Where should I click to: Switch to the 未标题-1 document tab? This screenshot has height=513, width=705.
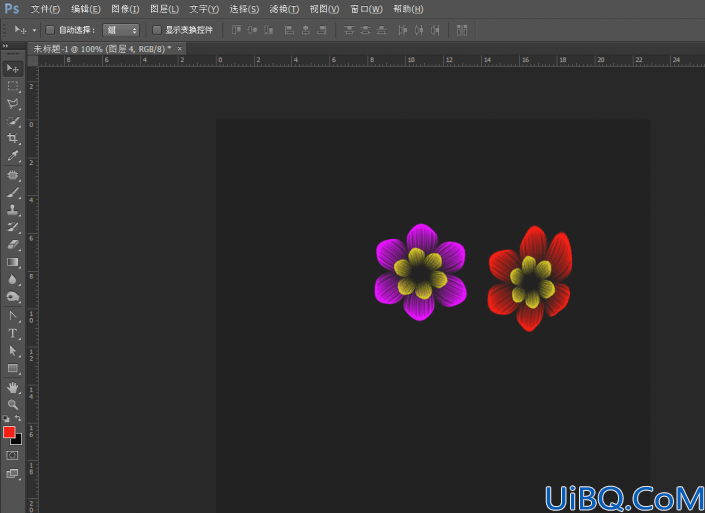click(x=102, y=49)
